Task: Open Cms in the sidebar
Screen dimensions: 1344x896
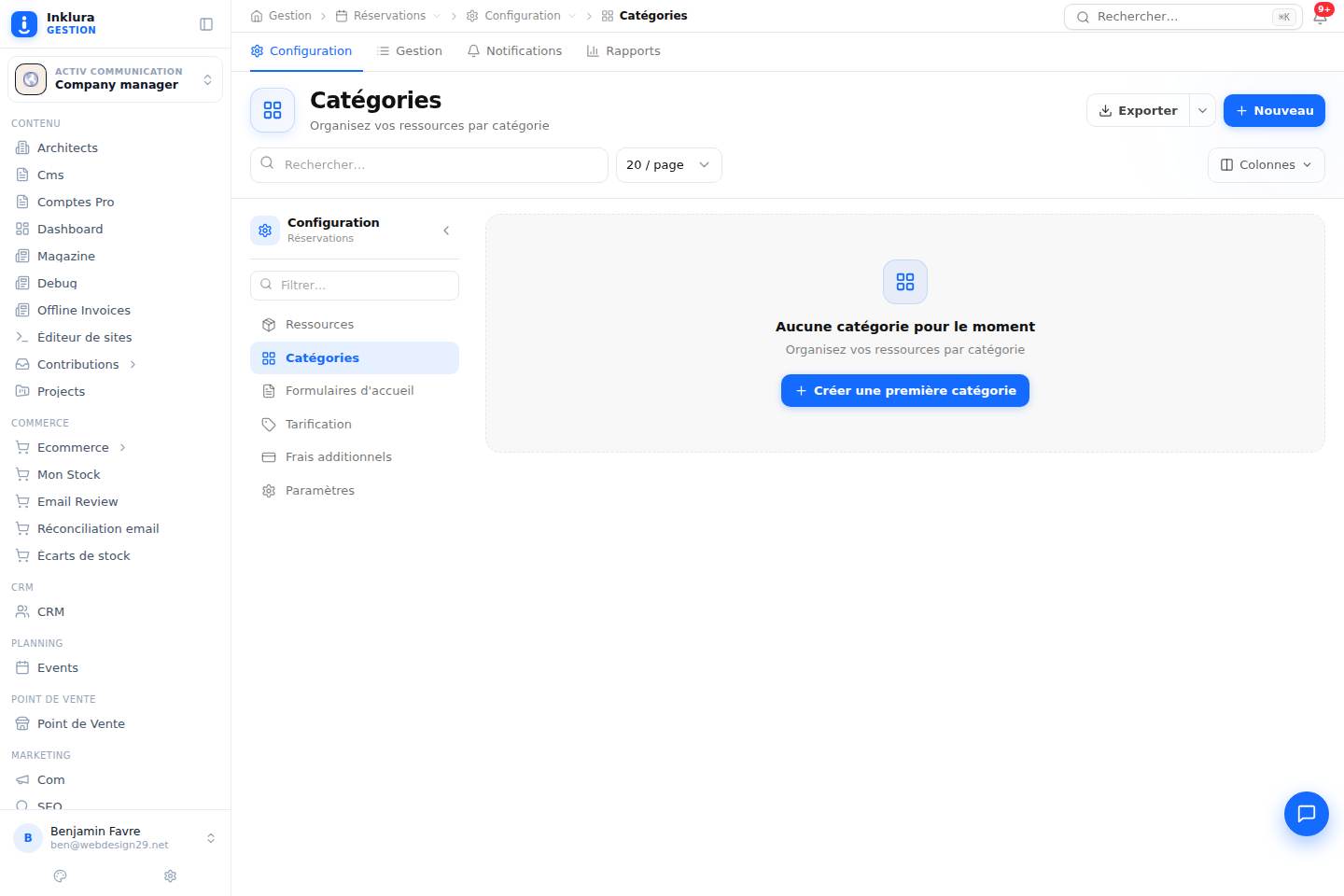Action: [x=116, y=175]
